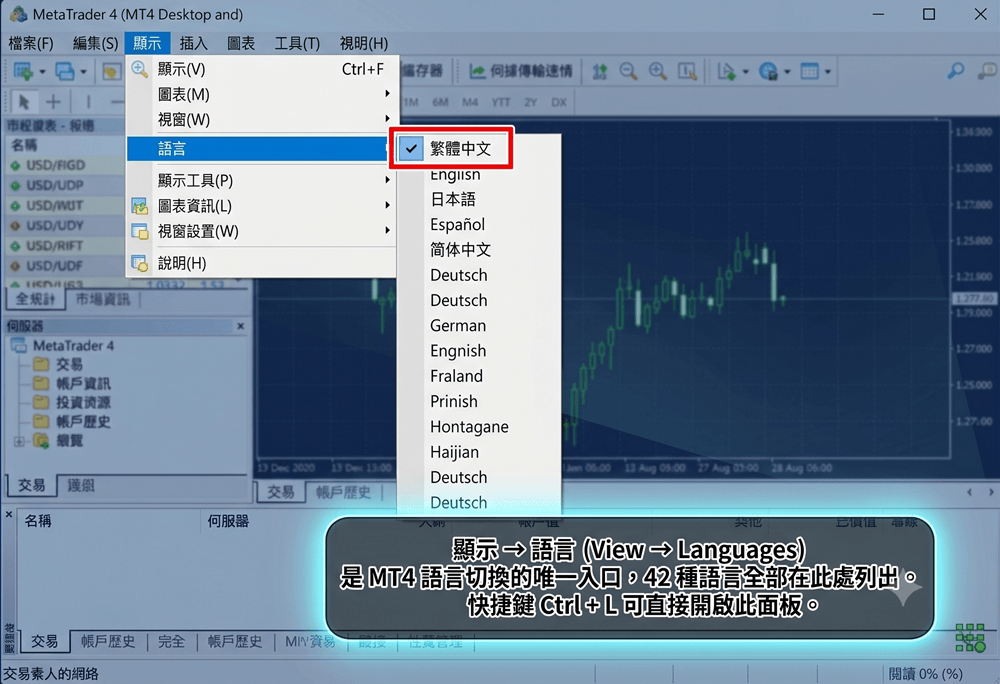This screenshot has width=1000, height=684.
Task: Click the new chart toolbar icon
Action: (x=23, y=71)
